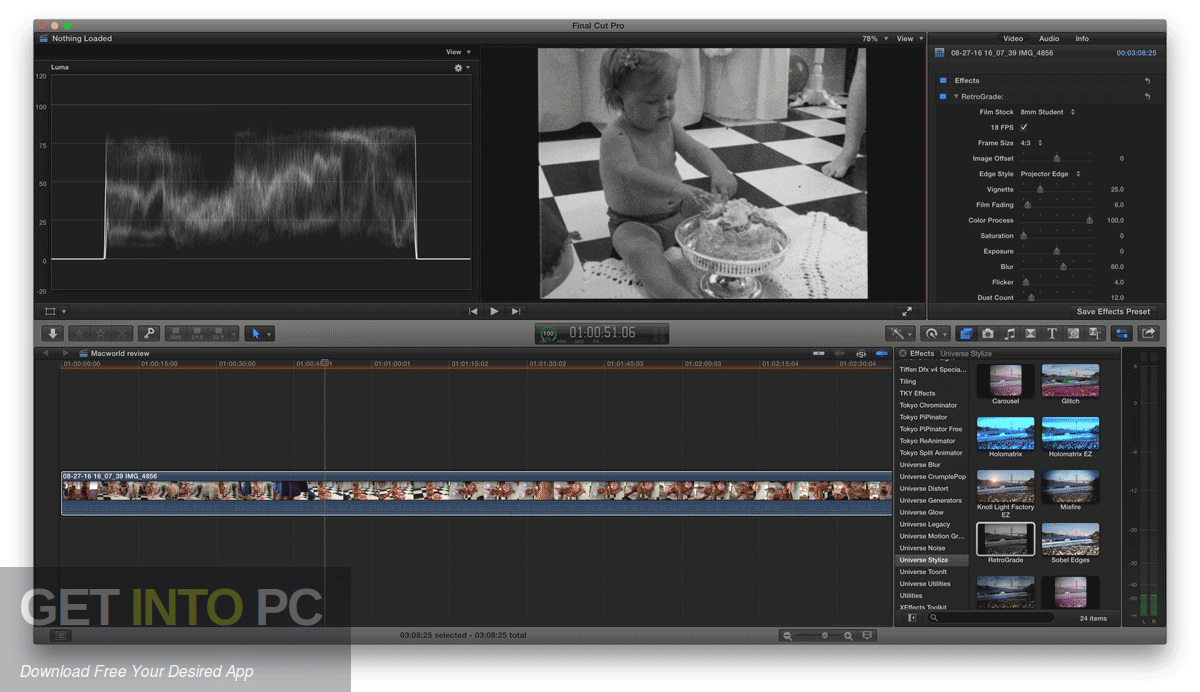
Task: Select the IMG_4856 clip in timeline
Action: (x=476, y=494)
